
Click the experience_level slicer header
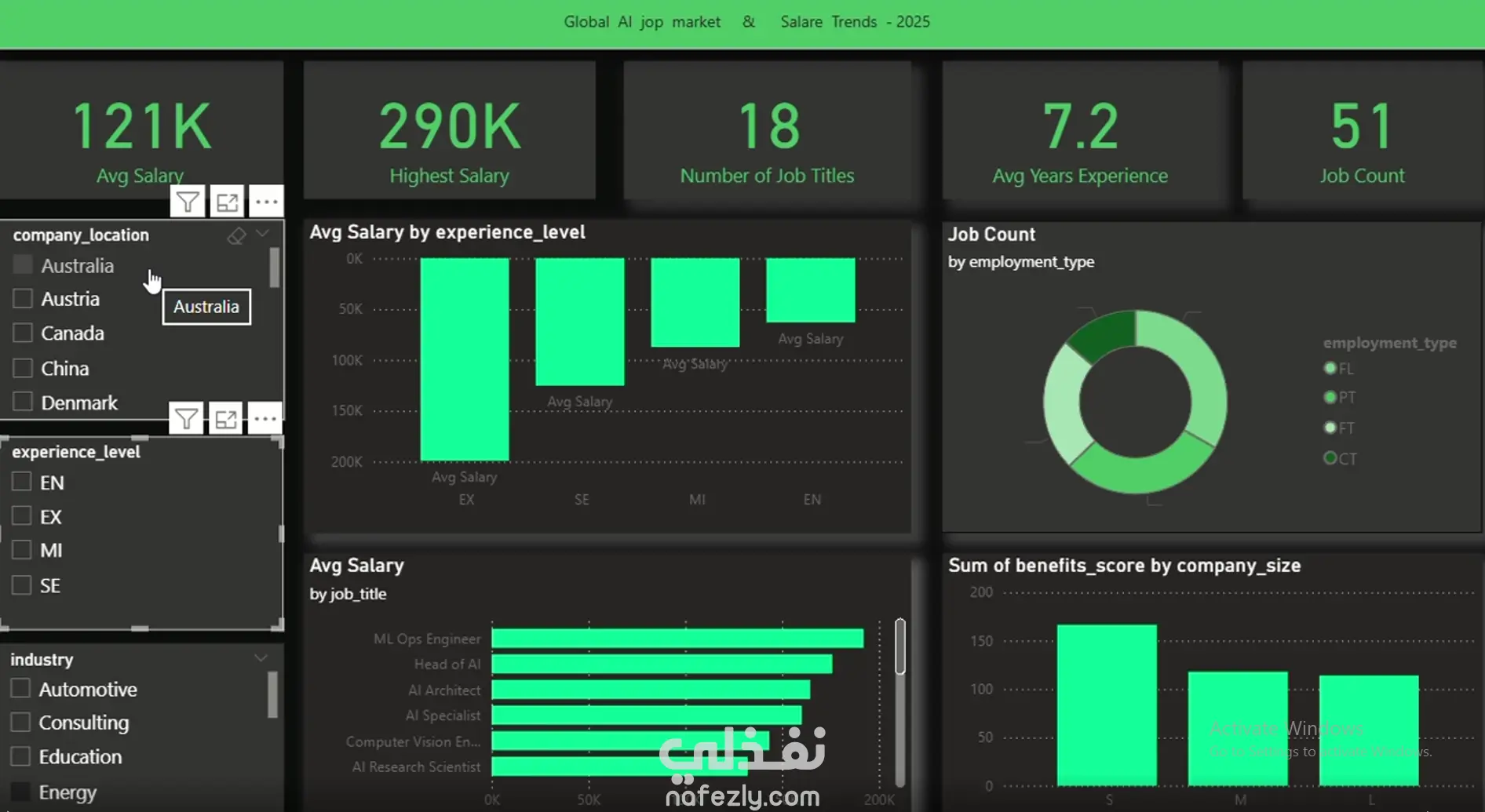point(76,452)
